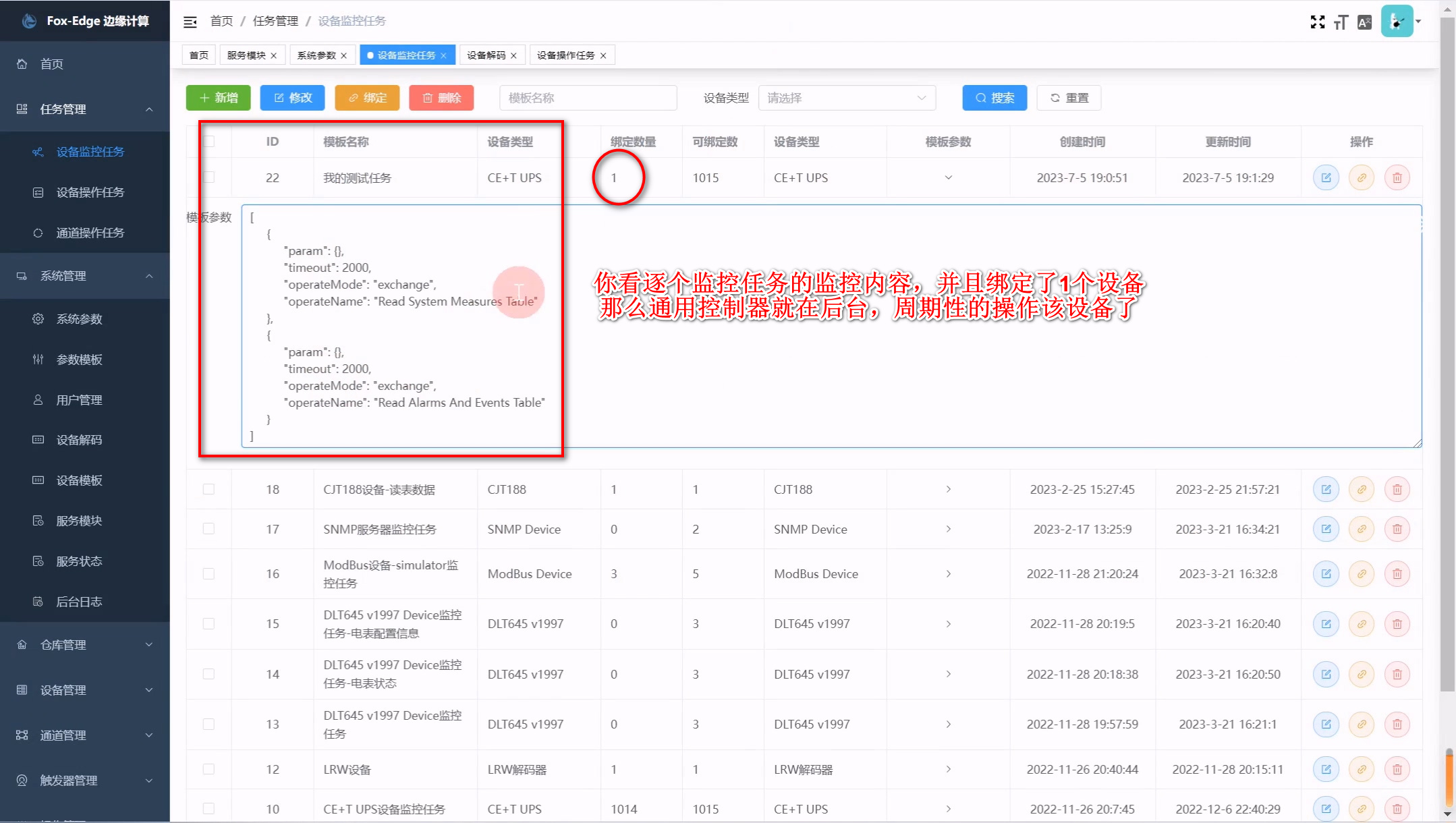Collapse the 系统管理 sidebar menu
The height and width of the screenshot is (823, 1456).
(85, 276)
